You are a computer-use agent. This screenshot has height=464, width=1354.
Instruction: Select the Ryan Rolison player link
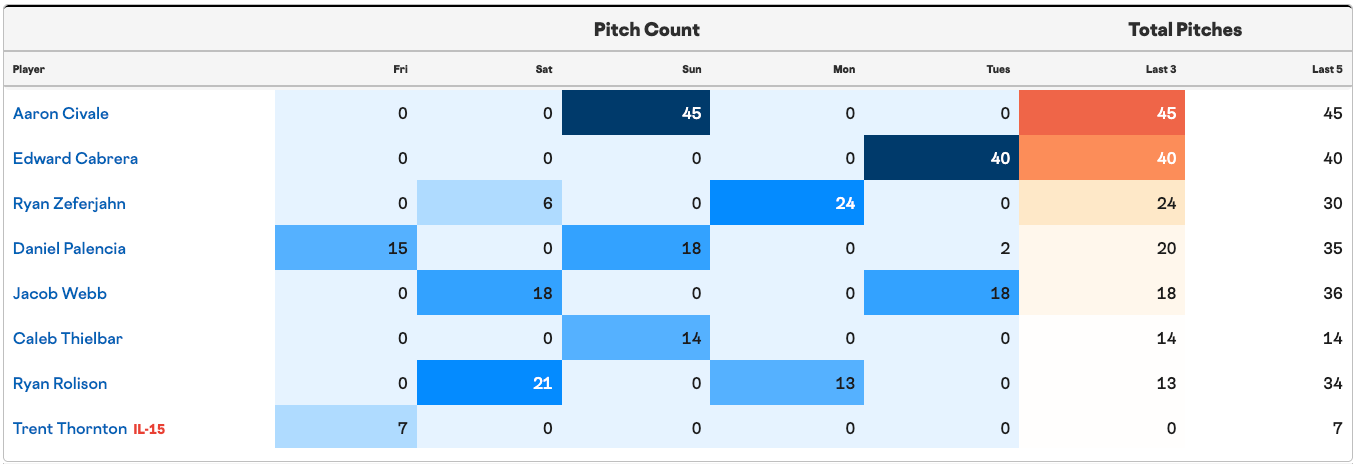click(60, 383)
